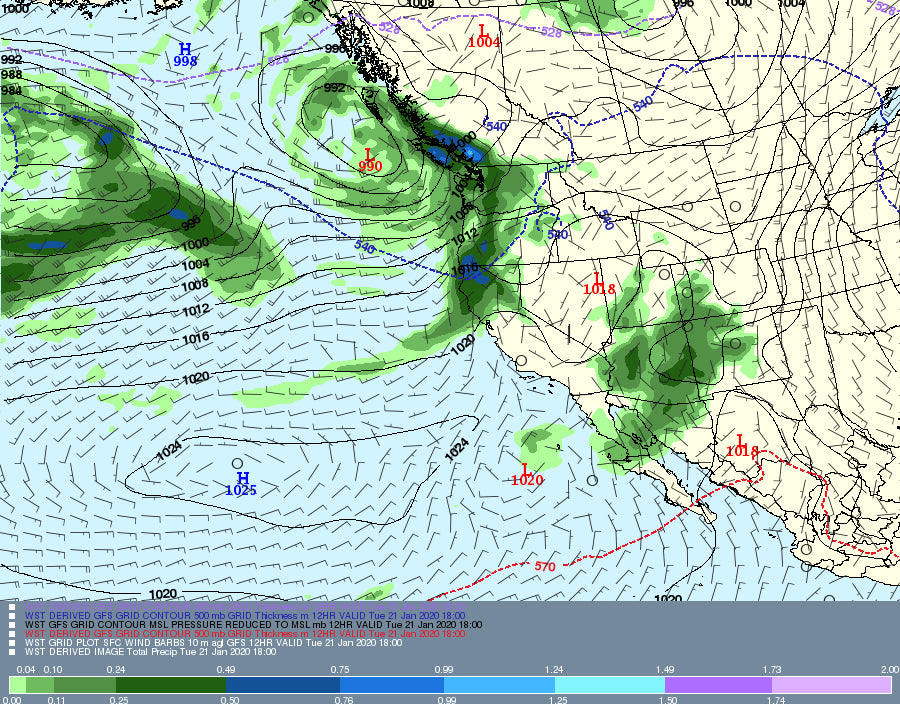Click the 570 red thickness contour label
Screen dimensions: 900x704
point(544,567)
